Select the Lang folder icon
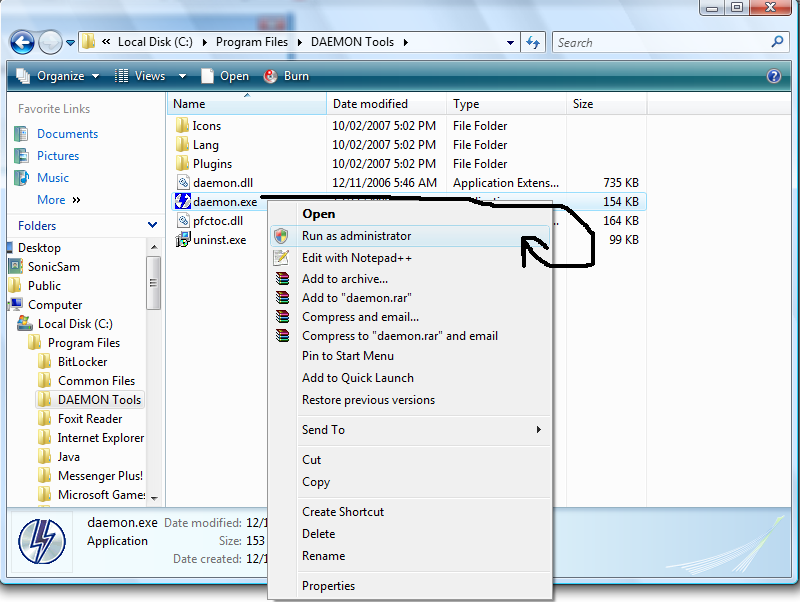This screenshot has height=602, width=800. tap(182, 144)
